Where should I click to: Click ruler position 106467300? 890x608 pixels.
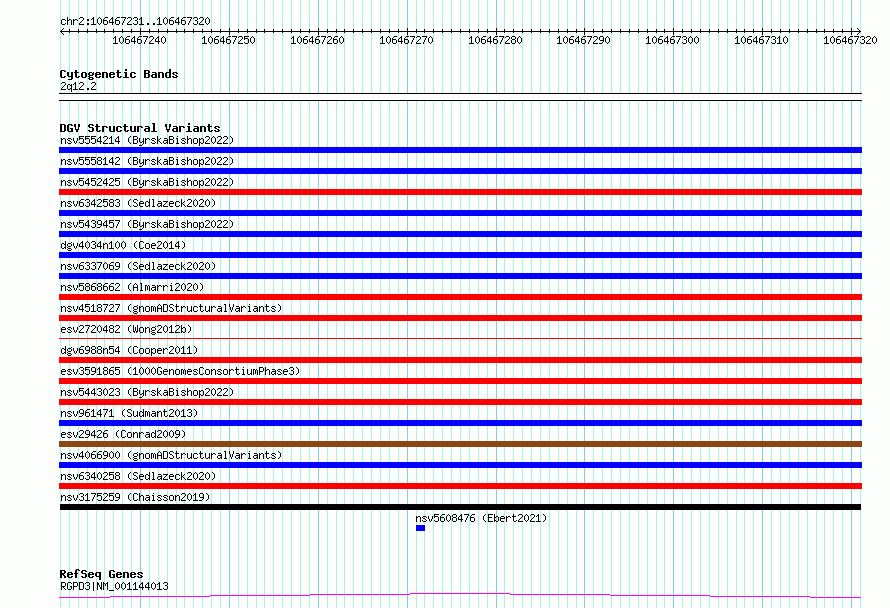coord(673,40)
